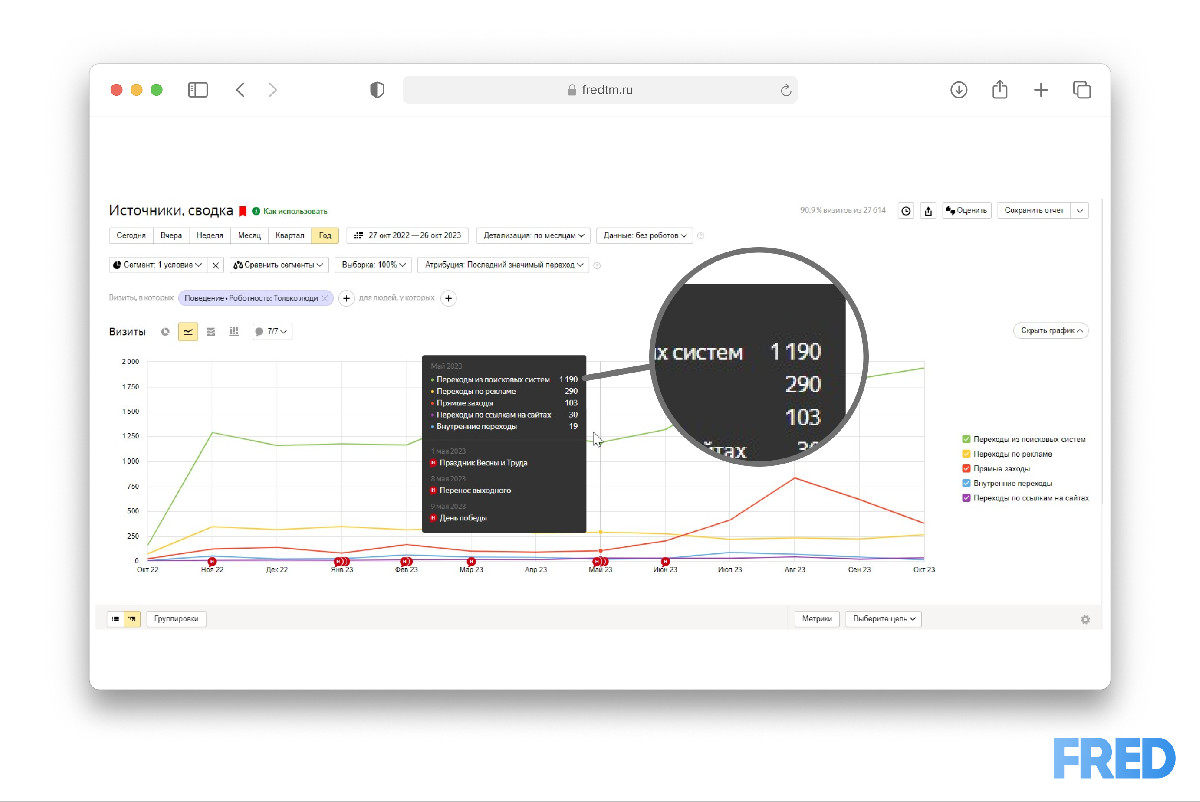
Task: Toggle the Прямые заходы legend checkbox
Action: pyautogui.click(x=965, y=468)
